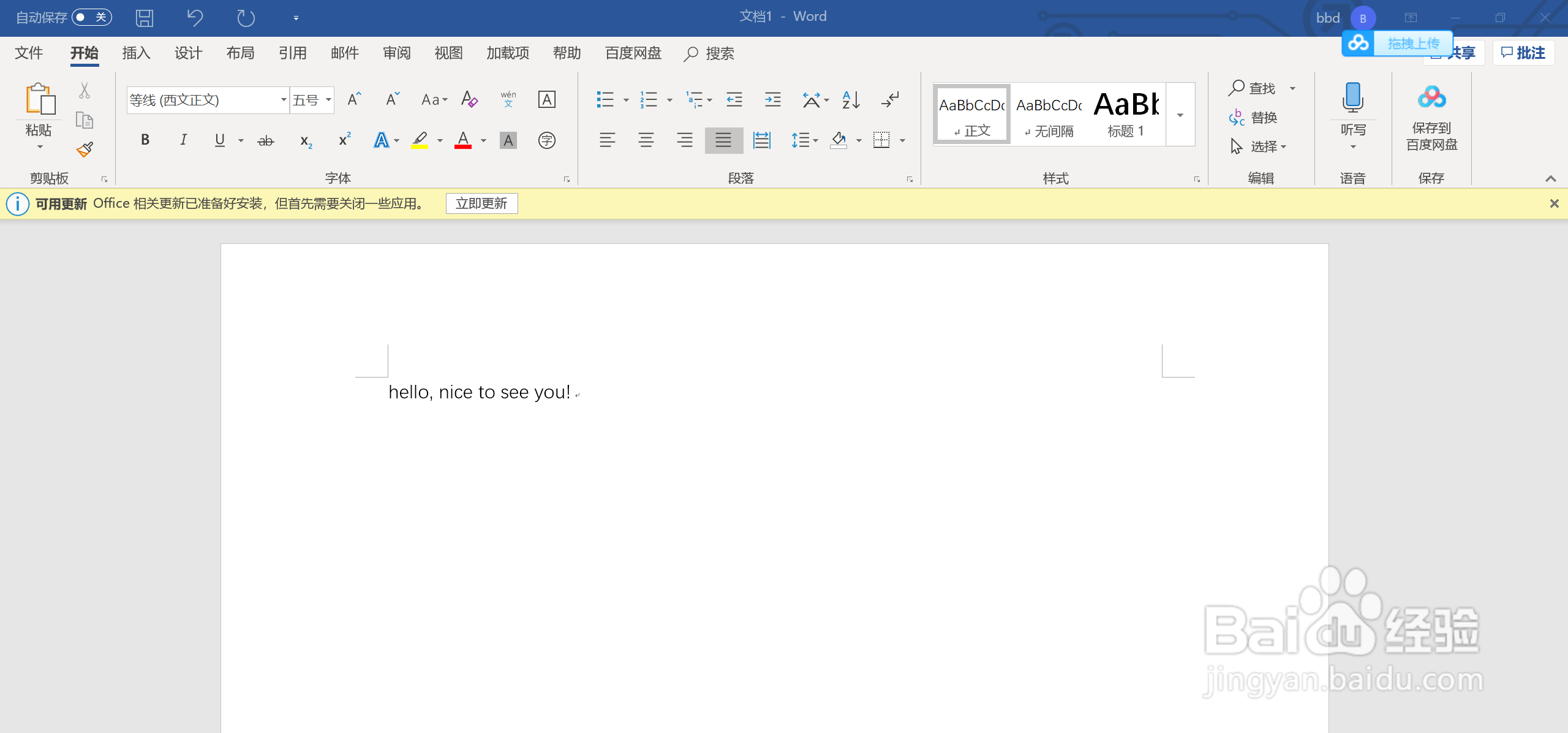
Task: Clear all formatting eraser icon
Action: coord(469,99)
